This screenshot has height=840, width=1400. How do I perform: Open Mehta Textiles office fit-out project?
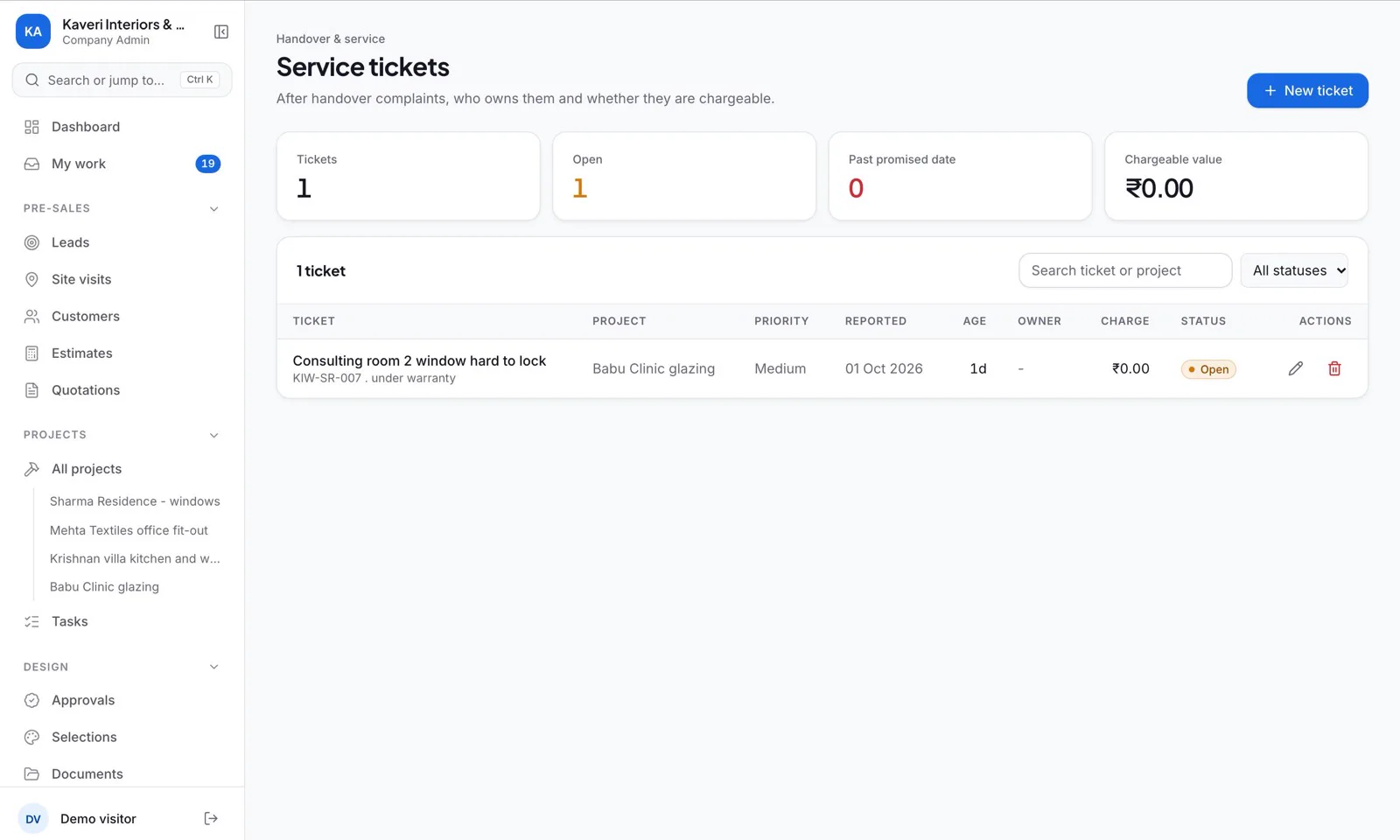[x=129, y=530]
